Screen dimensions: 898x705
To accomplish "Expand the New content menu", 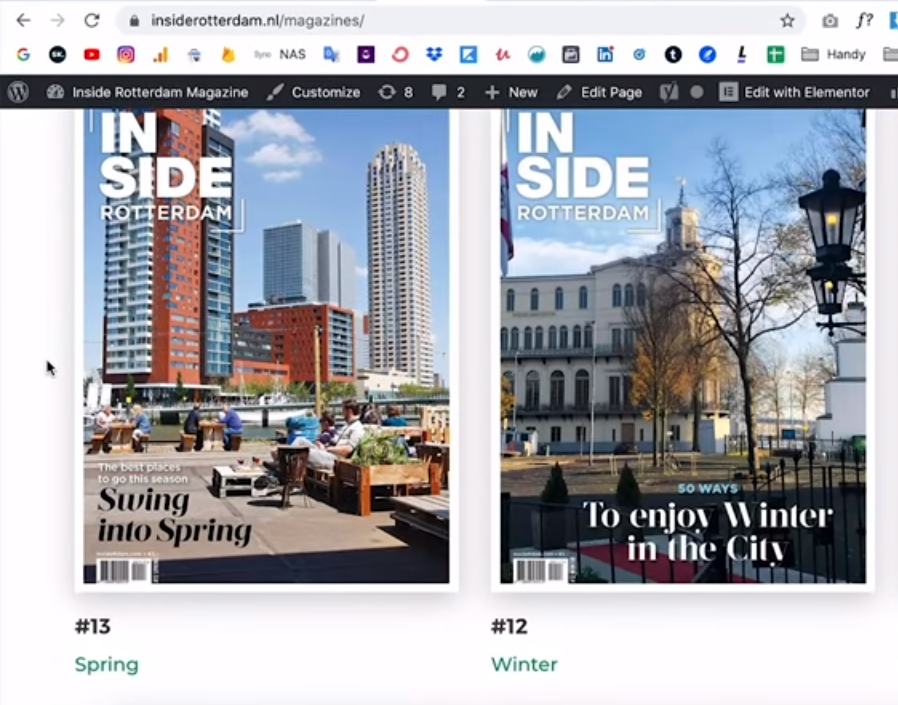I will pos(511,92).
